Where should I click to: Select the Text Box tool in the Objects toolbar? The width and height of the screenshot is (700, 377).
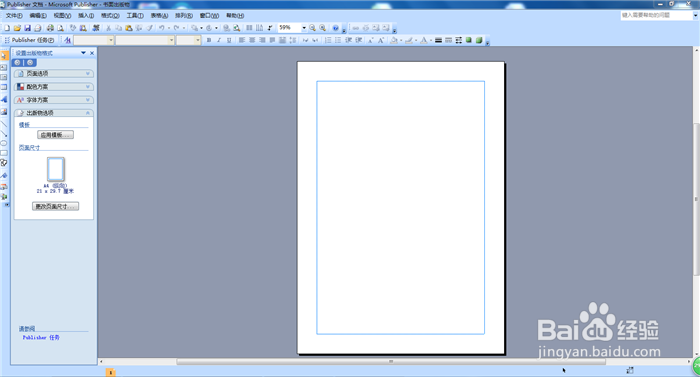[x=4, y=67]
